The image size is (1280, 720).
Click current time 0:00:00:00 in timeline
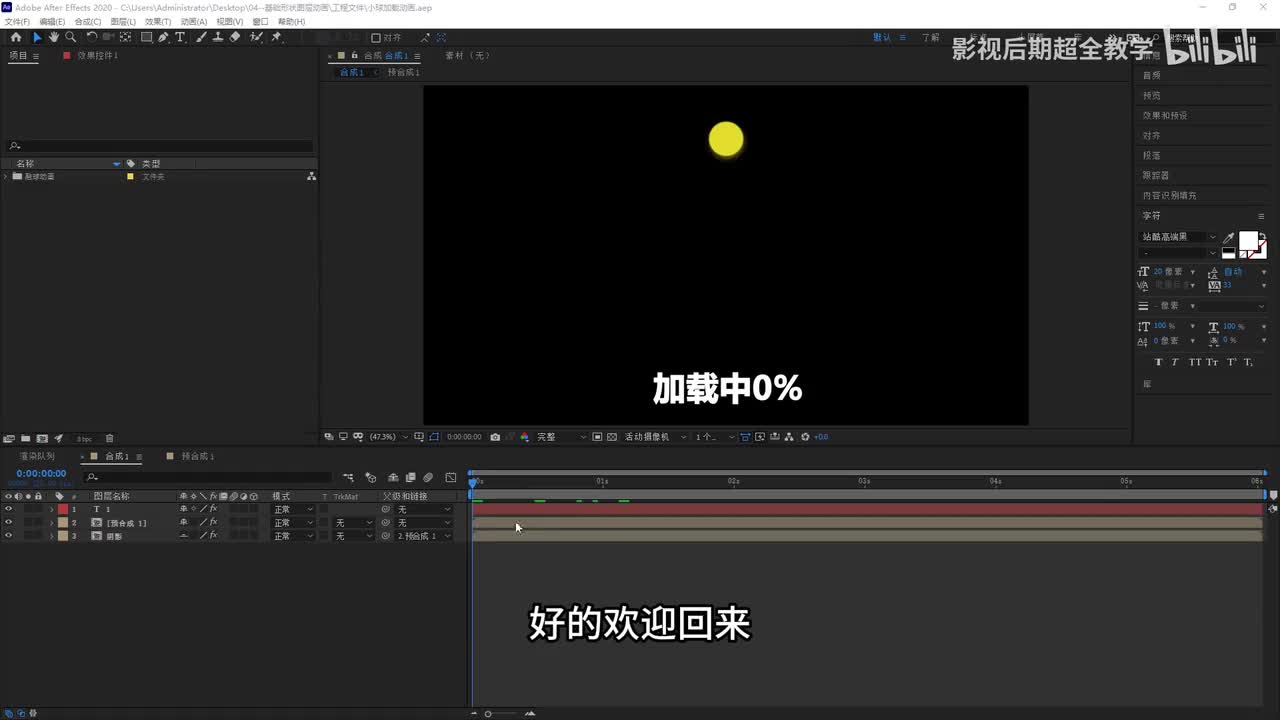click(41, 473)
